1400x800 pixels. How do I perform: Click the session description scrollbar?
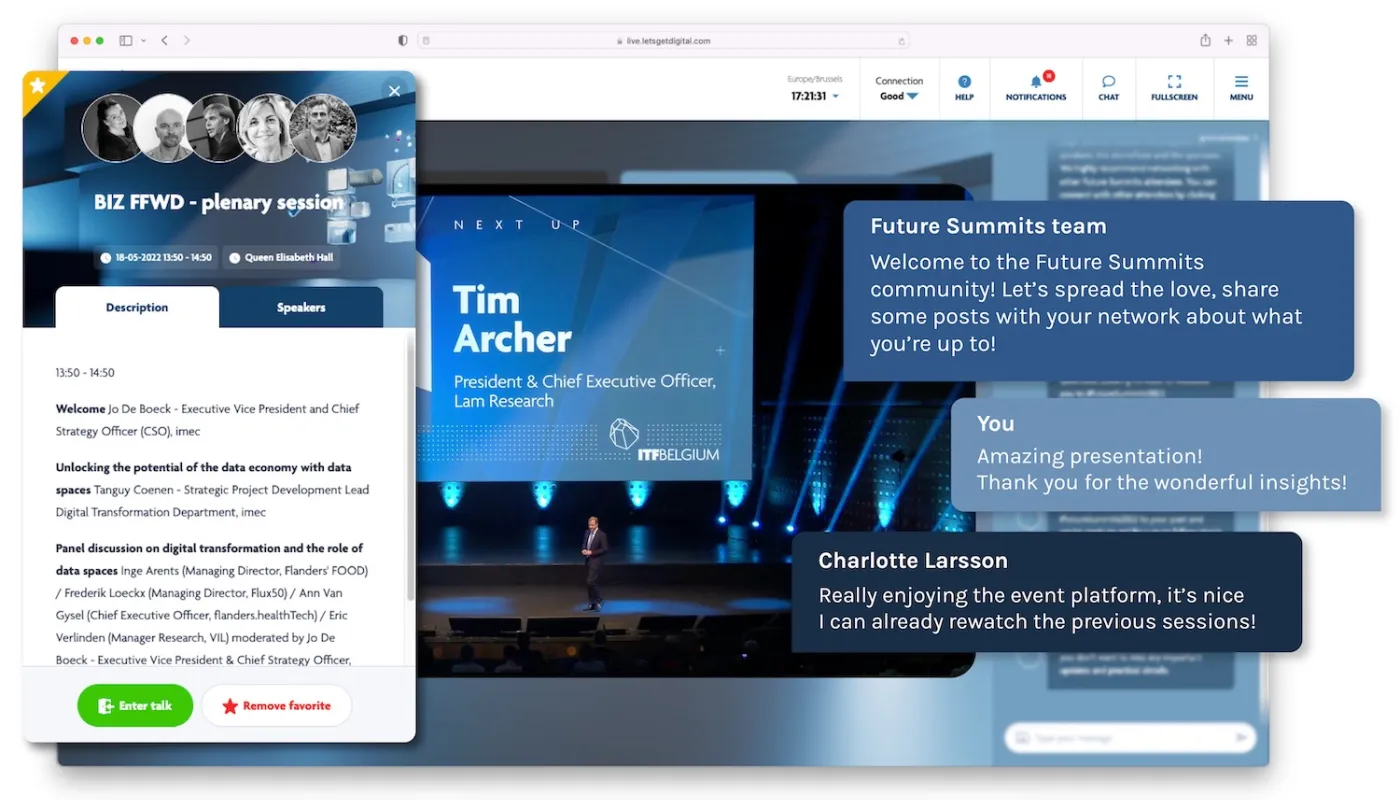[409, 470]
